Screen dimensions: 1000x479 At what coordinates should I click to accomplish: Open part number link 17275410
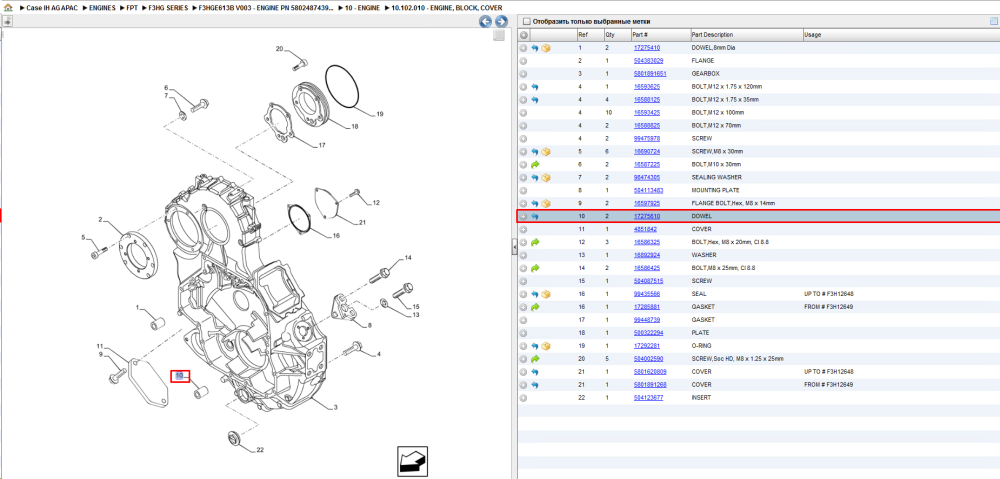(x=647, y=48)
